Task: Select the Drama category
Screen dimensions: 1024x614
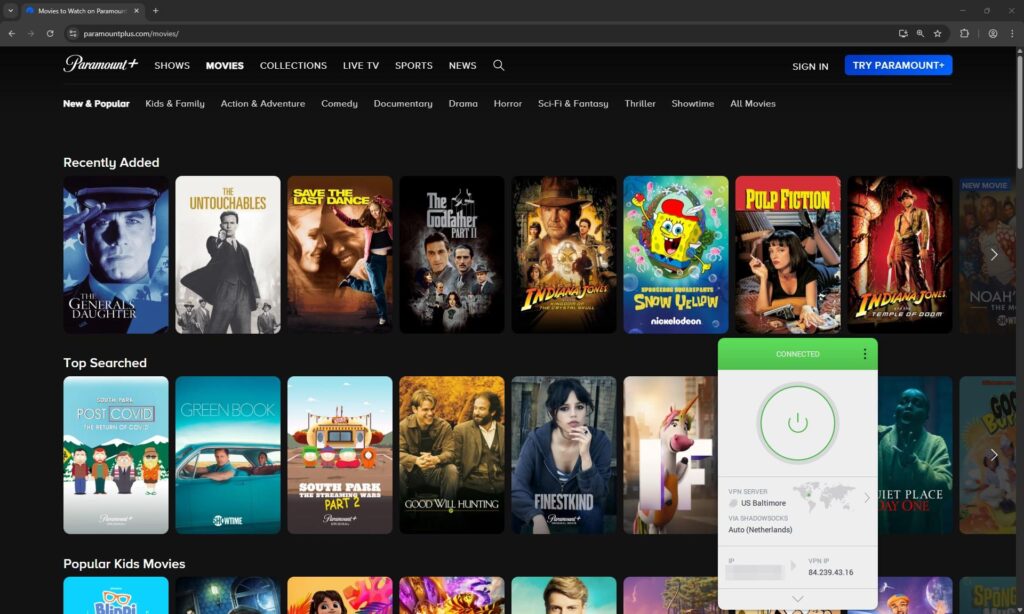Action: tap(463, 103)
